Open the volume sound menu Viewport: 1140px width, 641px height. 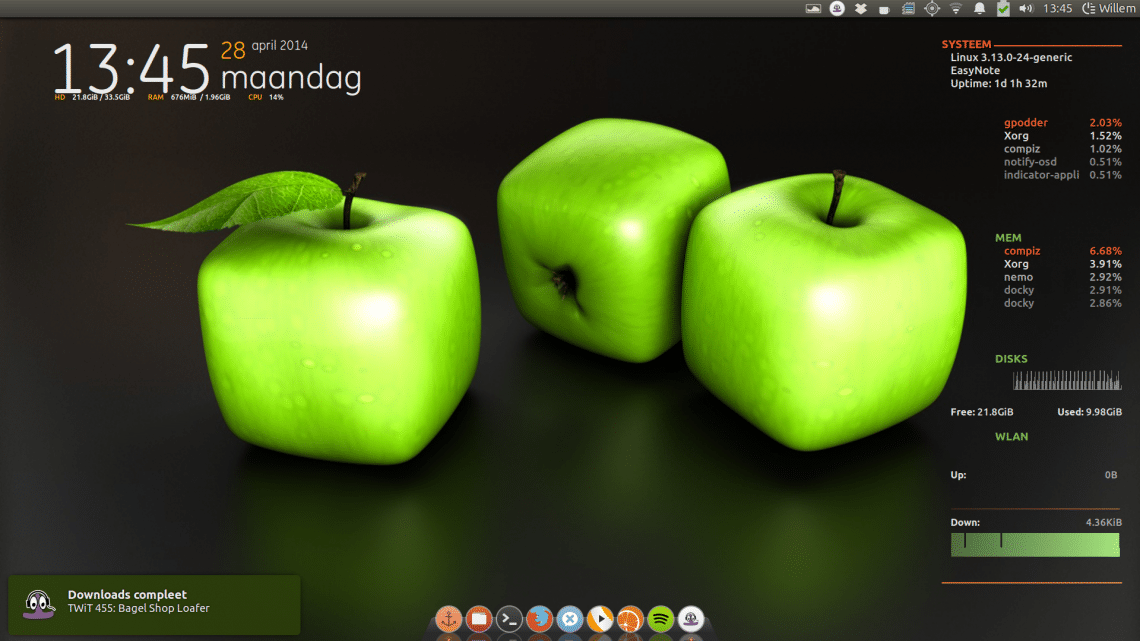(x=1027, y=9)
